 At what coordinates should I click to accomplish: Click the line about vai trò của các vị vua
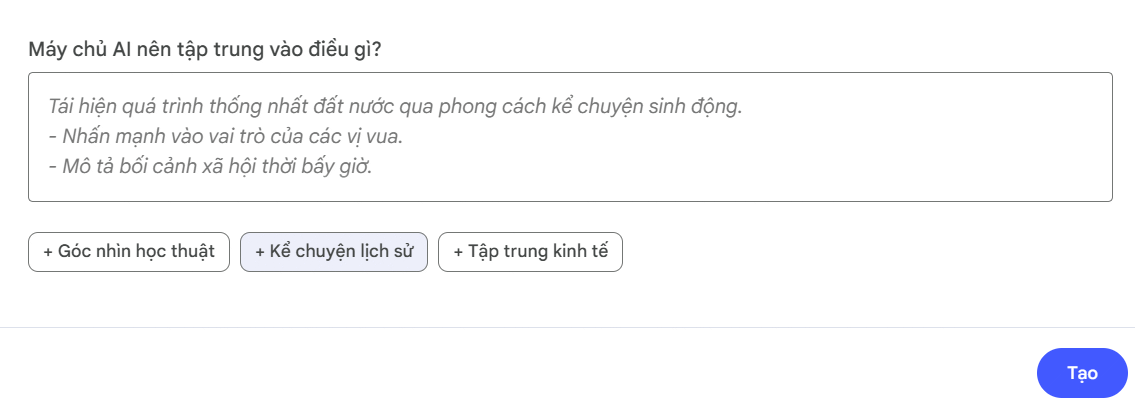226,136
